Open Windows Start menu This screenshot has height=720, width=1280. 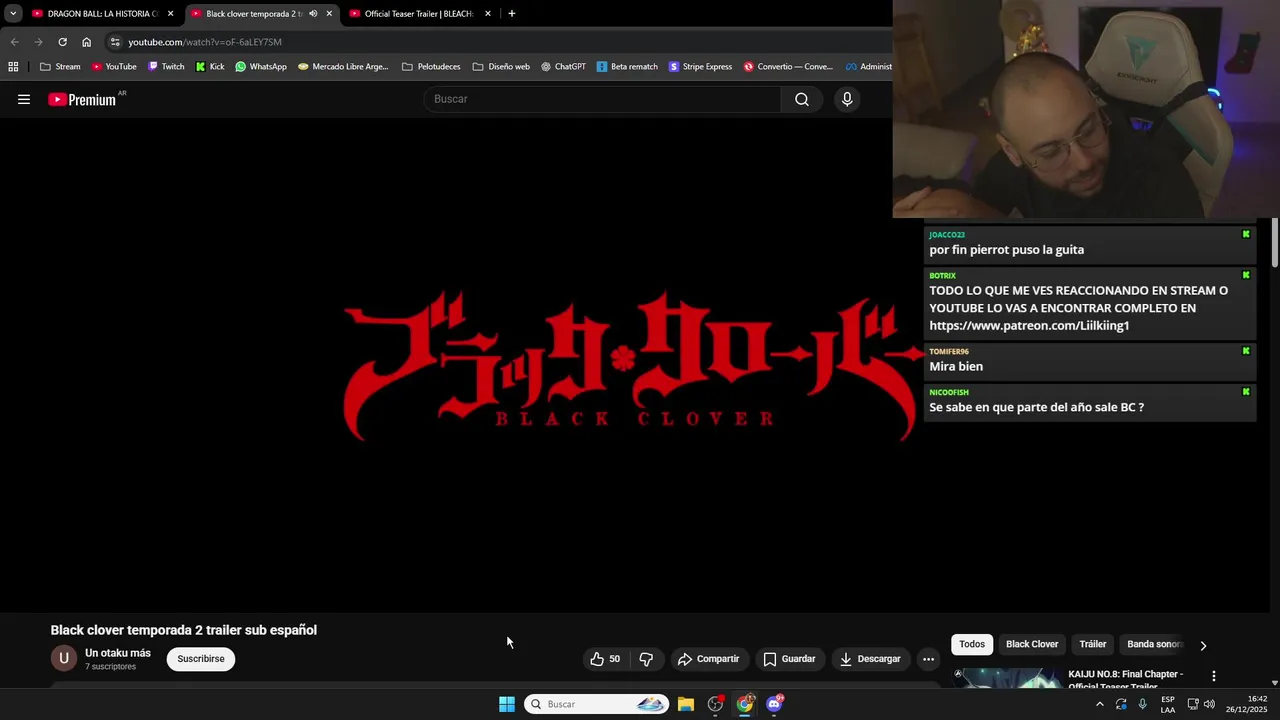507,704
